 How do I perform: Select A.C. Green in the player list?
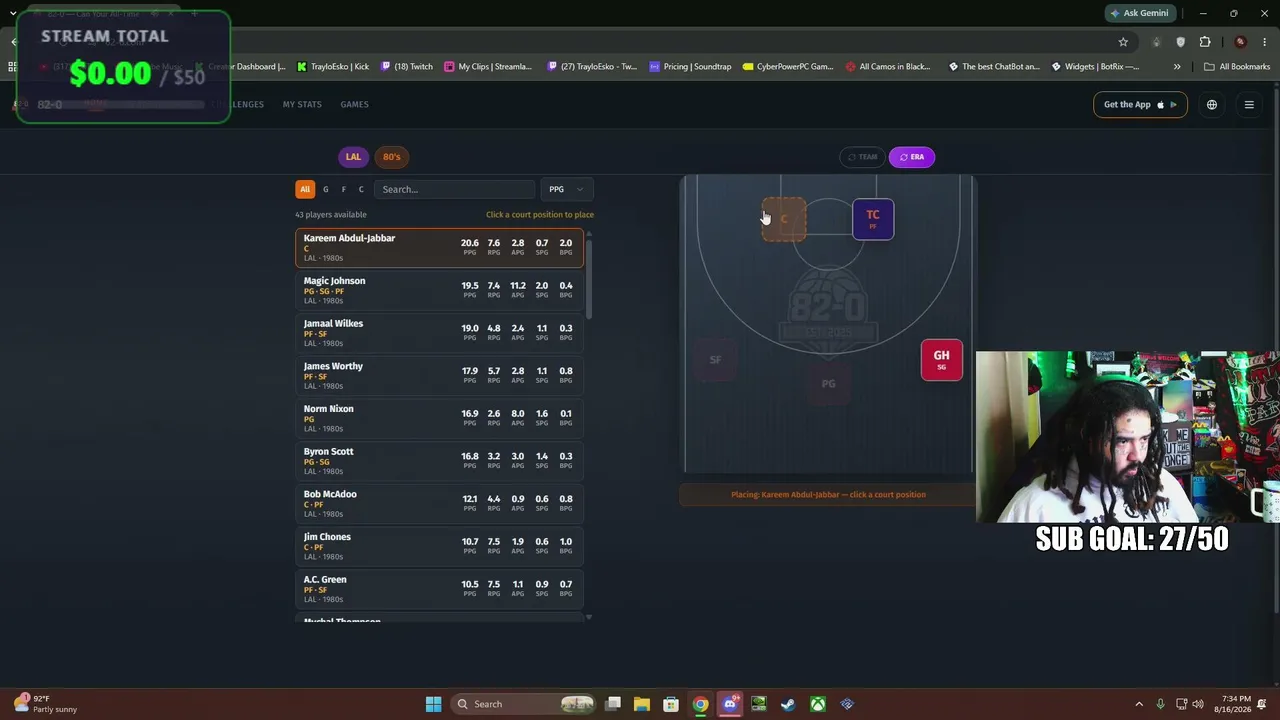tap(439, 589)
